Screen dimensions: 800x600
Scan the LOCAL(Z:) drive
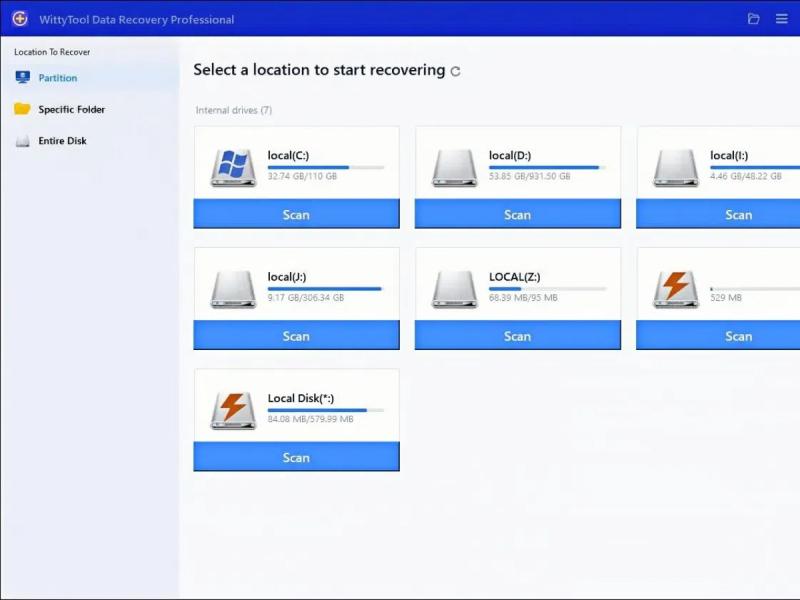[518, 335]
